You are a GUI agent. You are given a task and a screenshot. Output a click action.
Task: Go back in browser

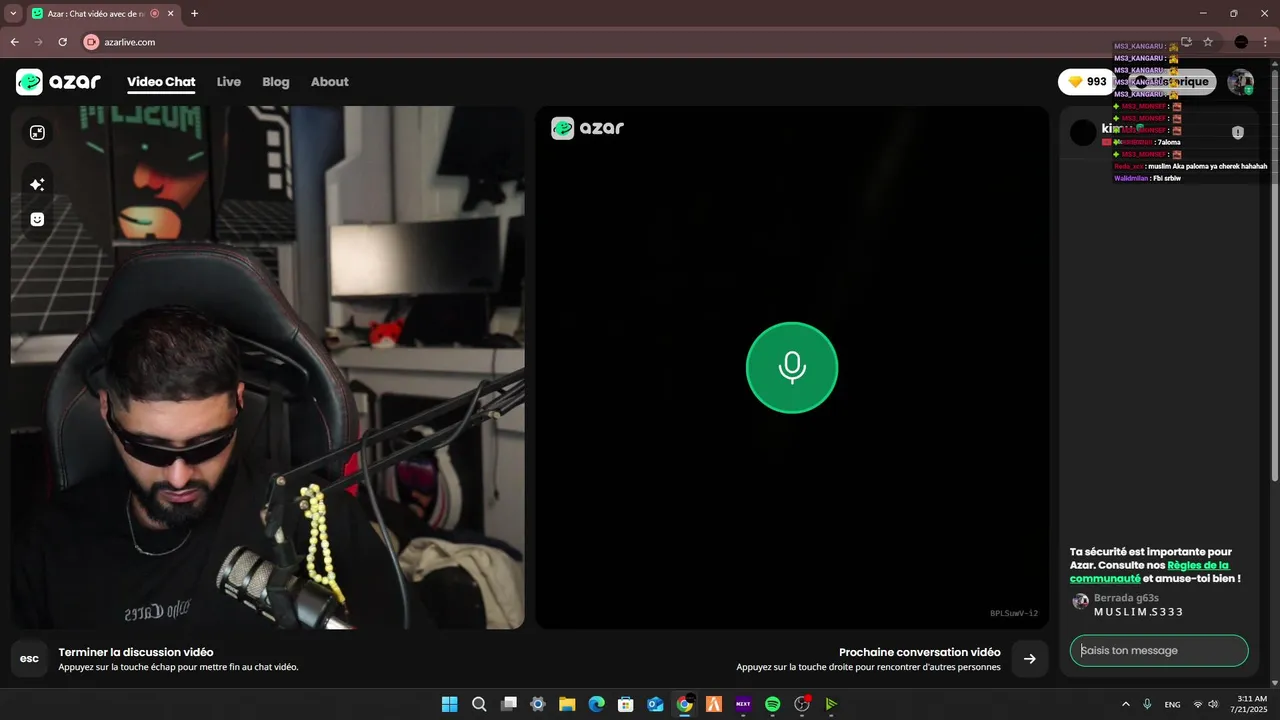click(x=14, y=42)
